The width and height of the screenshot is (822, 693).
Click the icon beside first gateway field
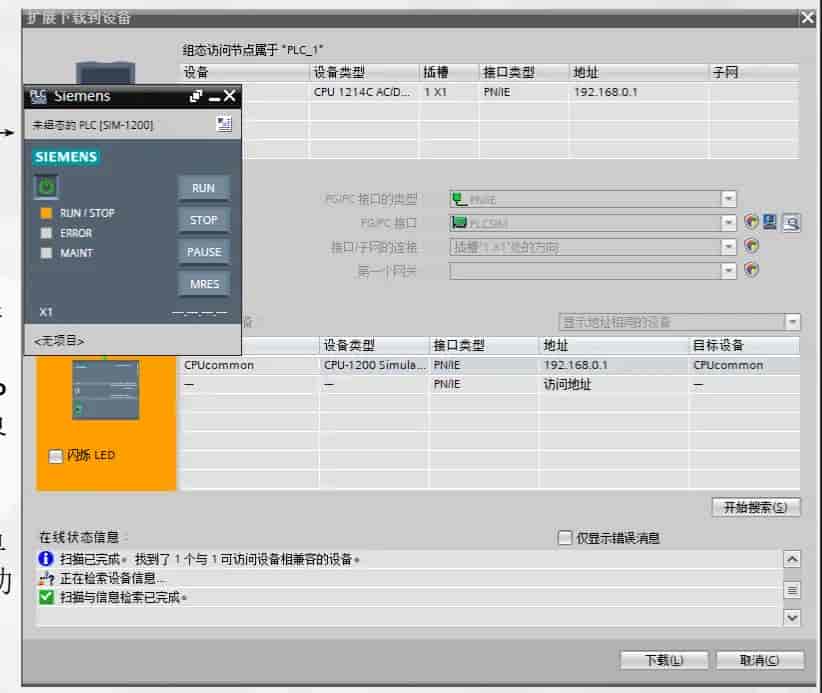pyautogui.click(x=751, y=269)
